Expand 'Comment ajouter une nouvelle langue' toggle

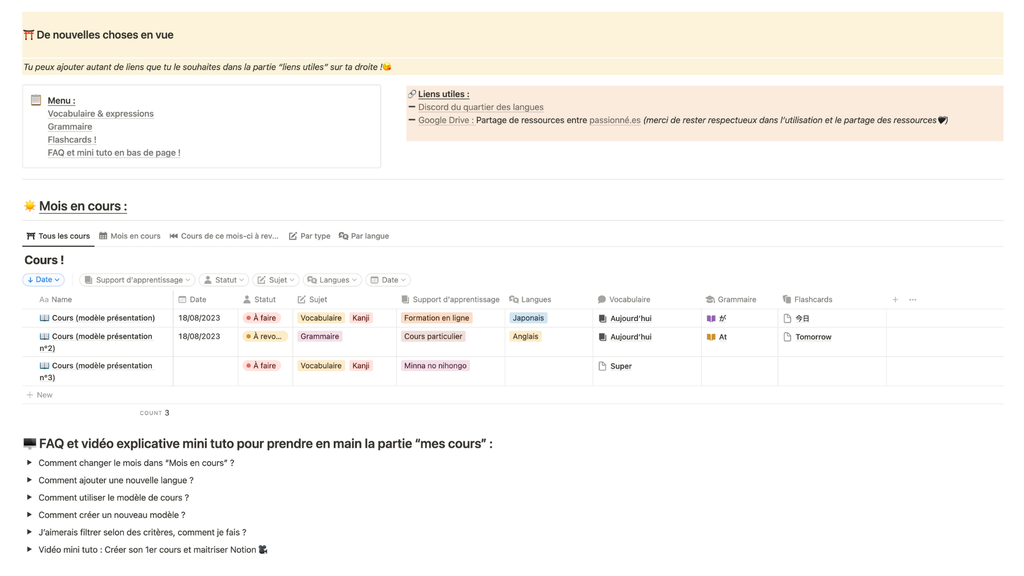(29, 480)
